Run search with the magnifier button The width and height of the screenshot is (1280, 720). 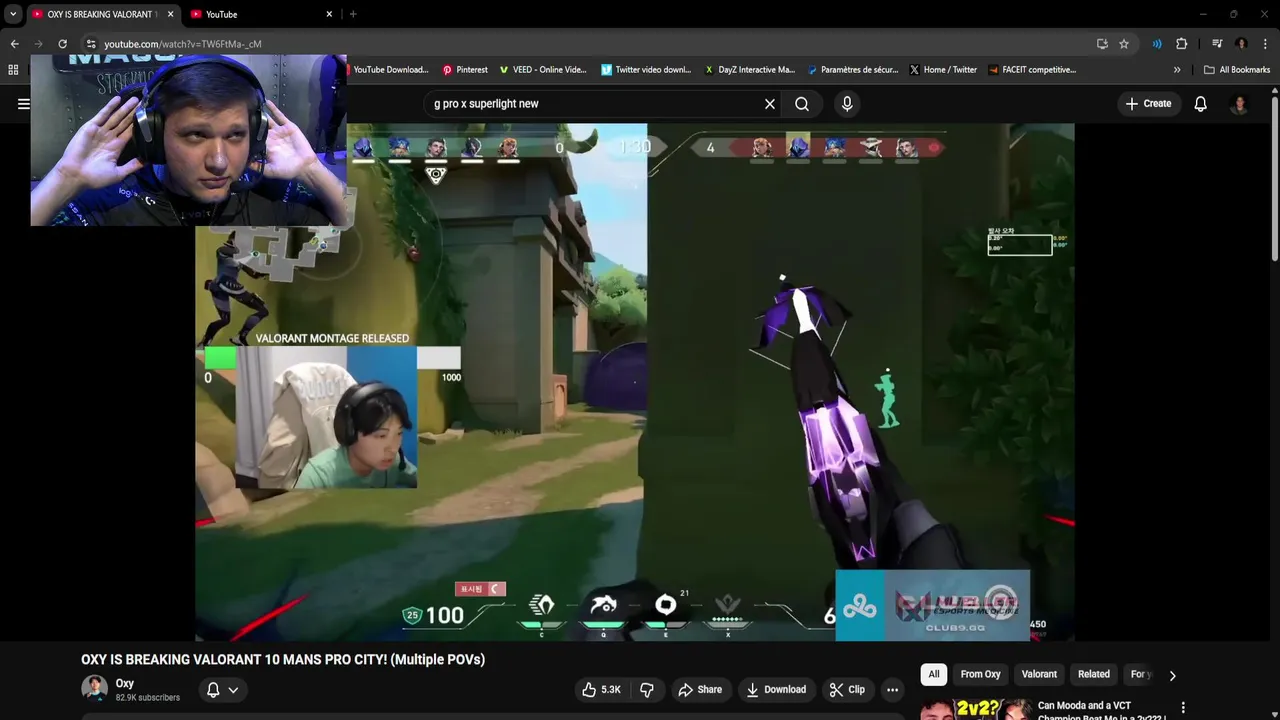(802, 104)
